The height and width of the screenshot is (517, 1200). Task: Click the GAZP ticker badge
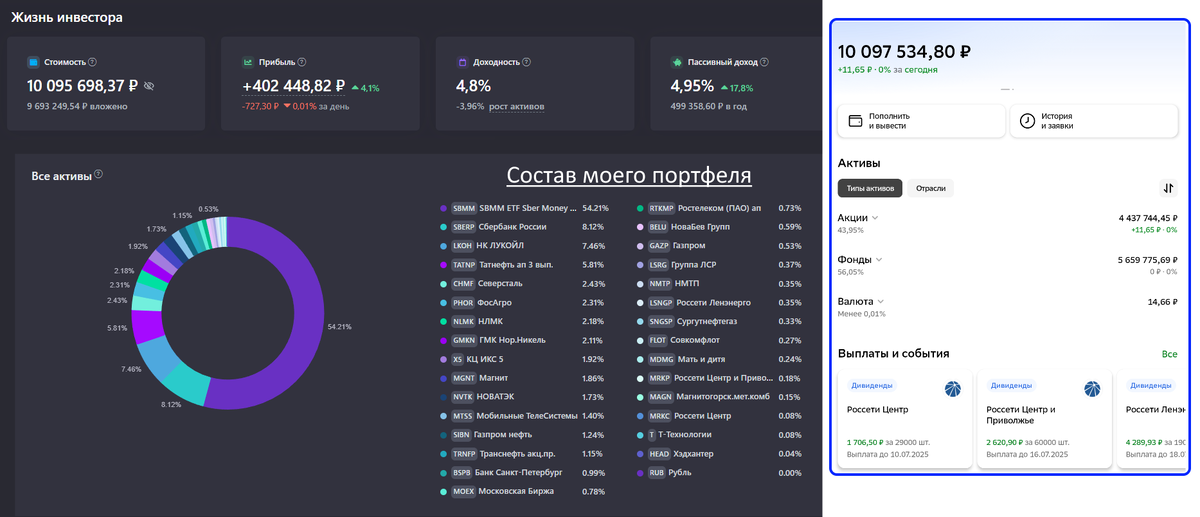(x=659, y=246)
